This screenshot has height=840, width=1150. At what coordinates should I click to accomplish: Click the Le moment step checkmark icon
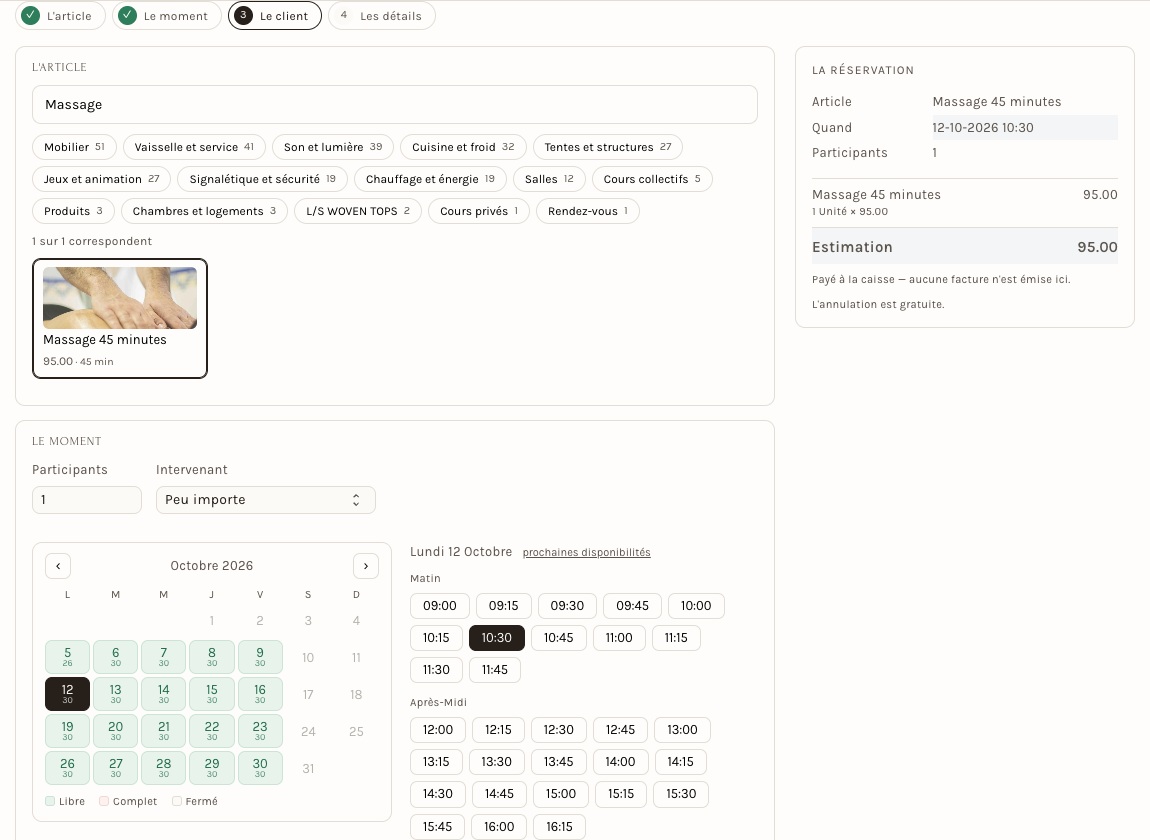127,15
